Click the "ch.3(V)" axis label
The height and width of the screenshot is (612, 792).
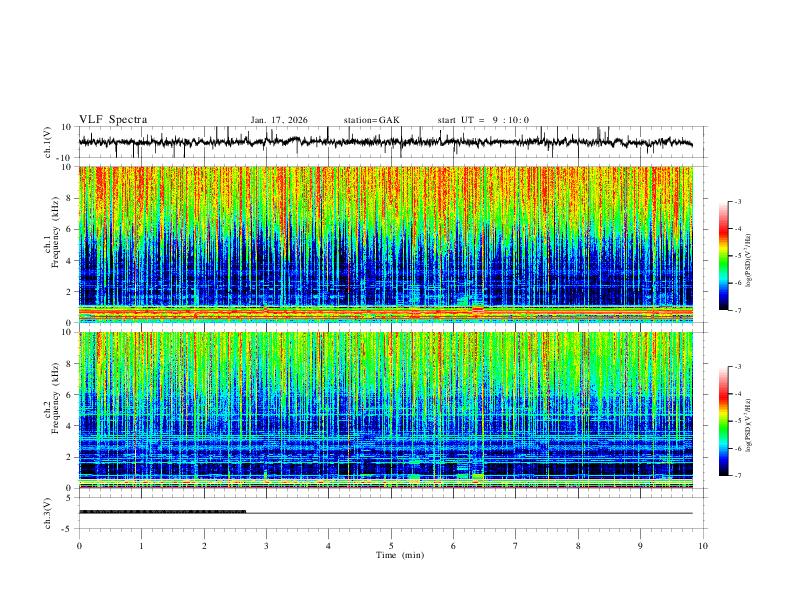48,513
